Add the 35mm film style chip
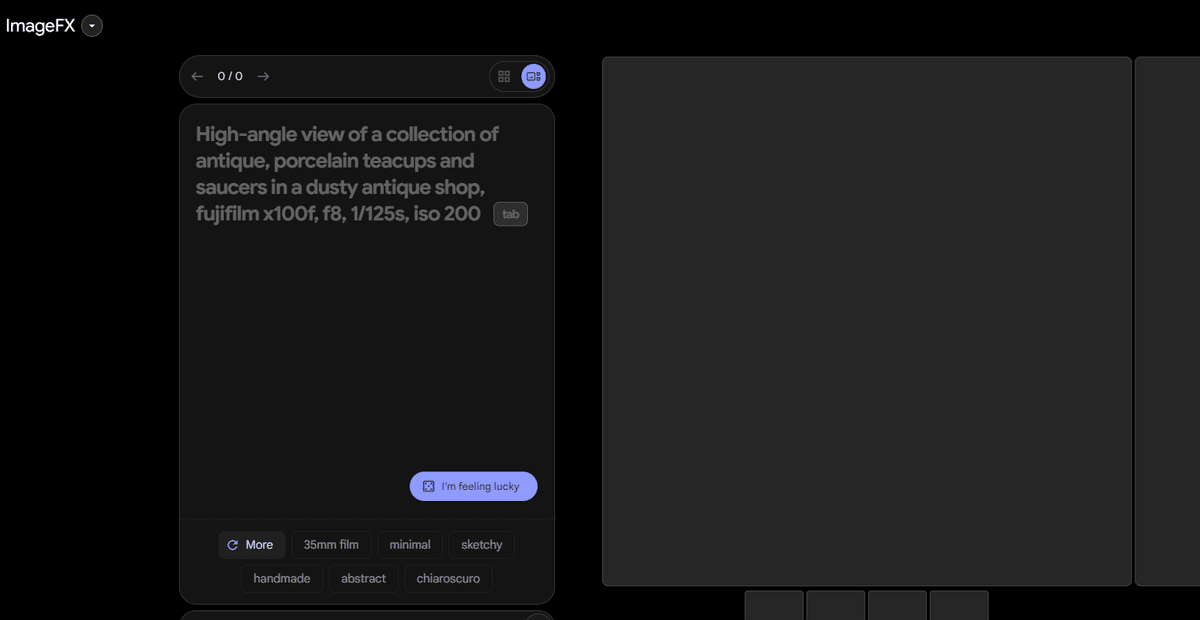The image size is (1200, 620). [331, 545]
